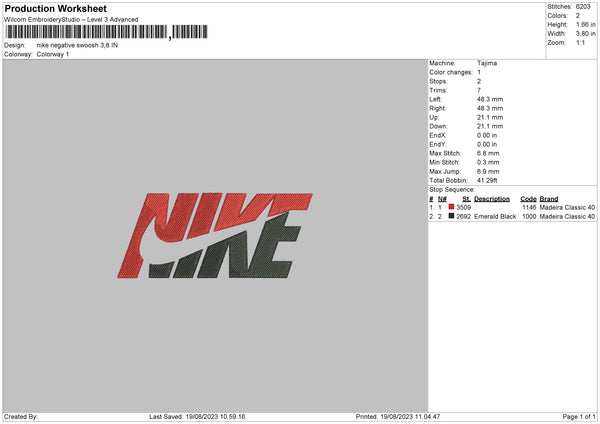Select the Machine value 'Tajima'
600x424 pixels.
[x=487, y=63]
